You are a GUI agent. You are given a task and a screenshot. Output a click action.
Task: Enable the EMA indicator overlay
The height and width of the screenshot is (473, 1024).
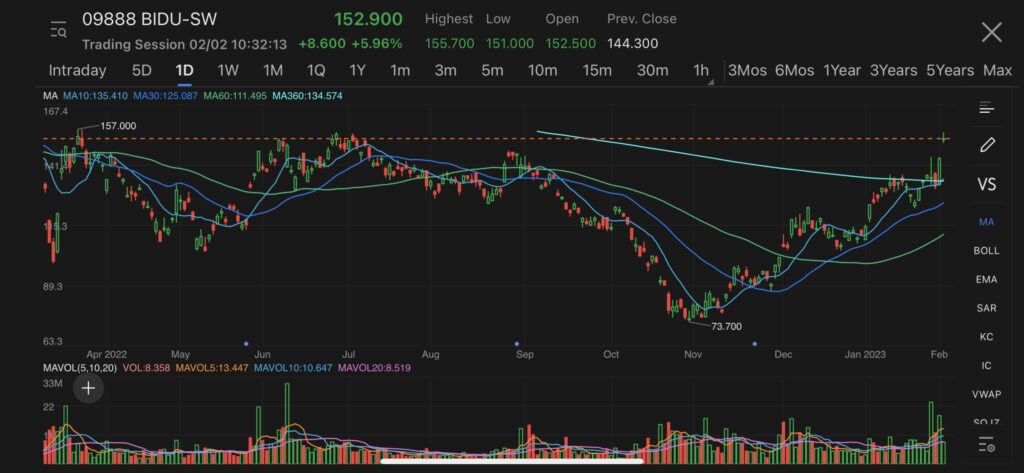986,280
